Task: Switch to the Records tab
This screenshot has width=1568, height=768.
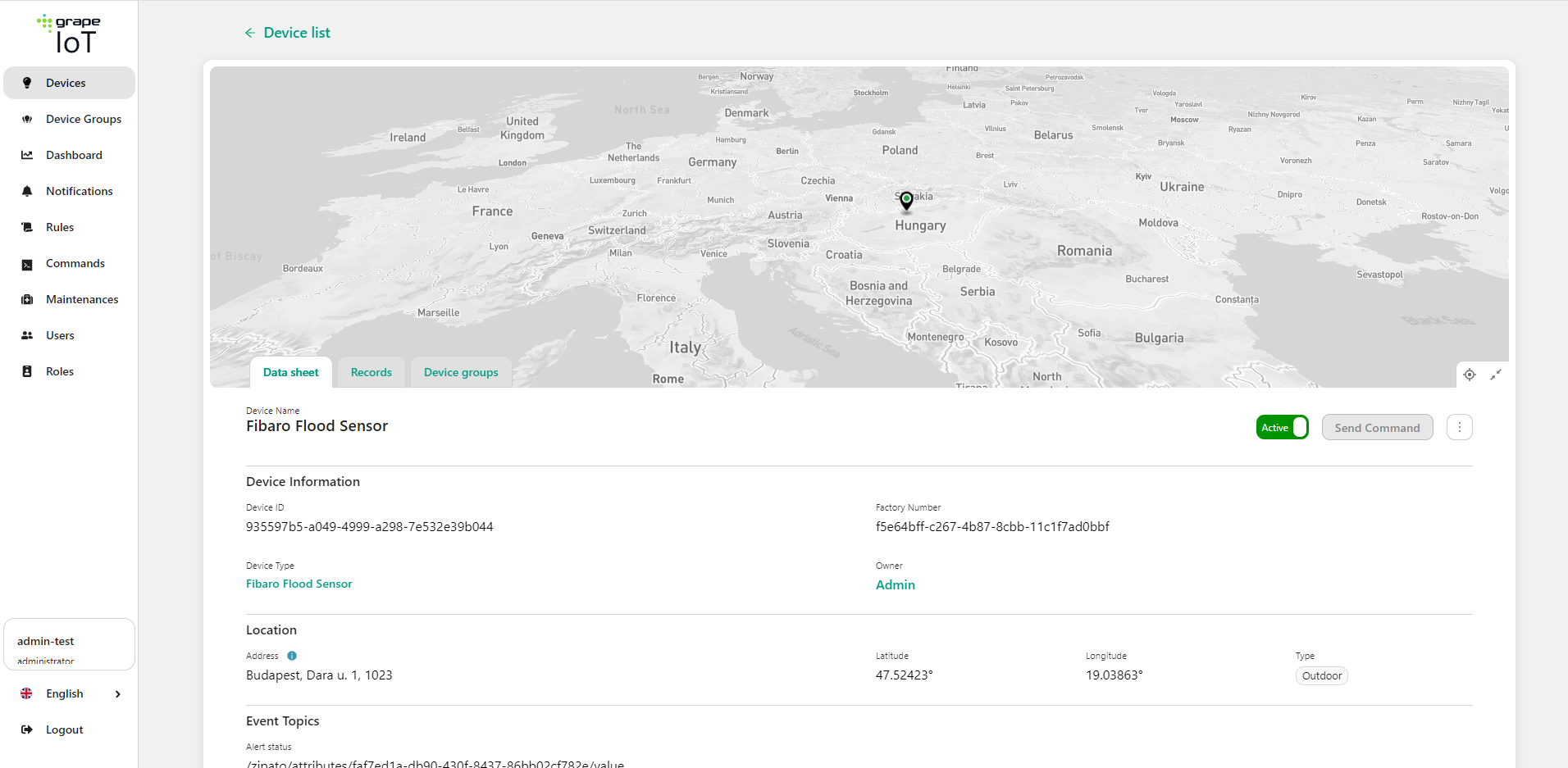Action: tap(371, 372)
